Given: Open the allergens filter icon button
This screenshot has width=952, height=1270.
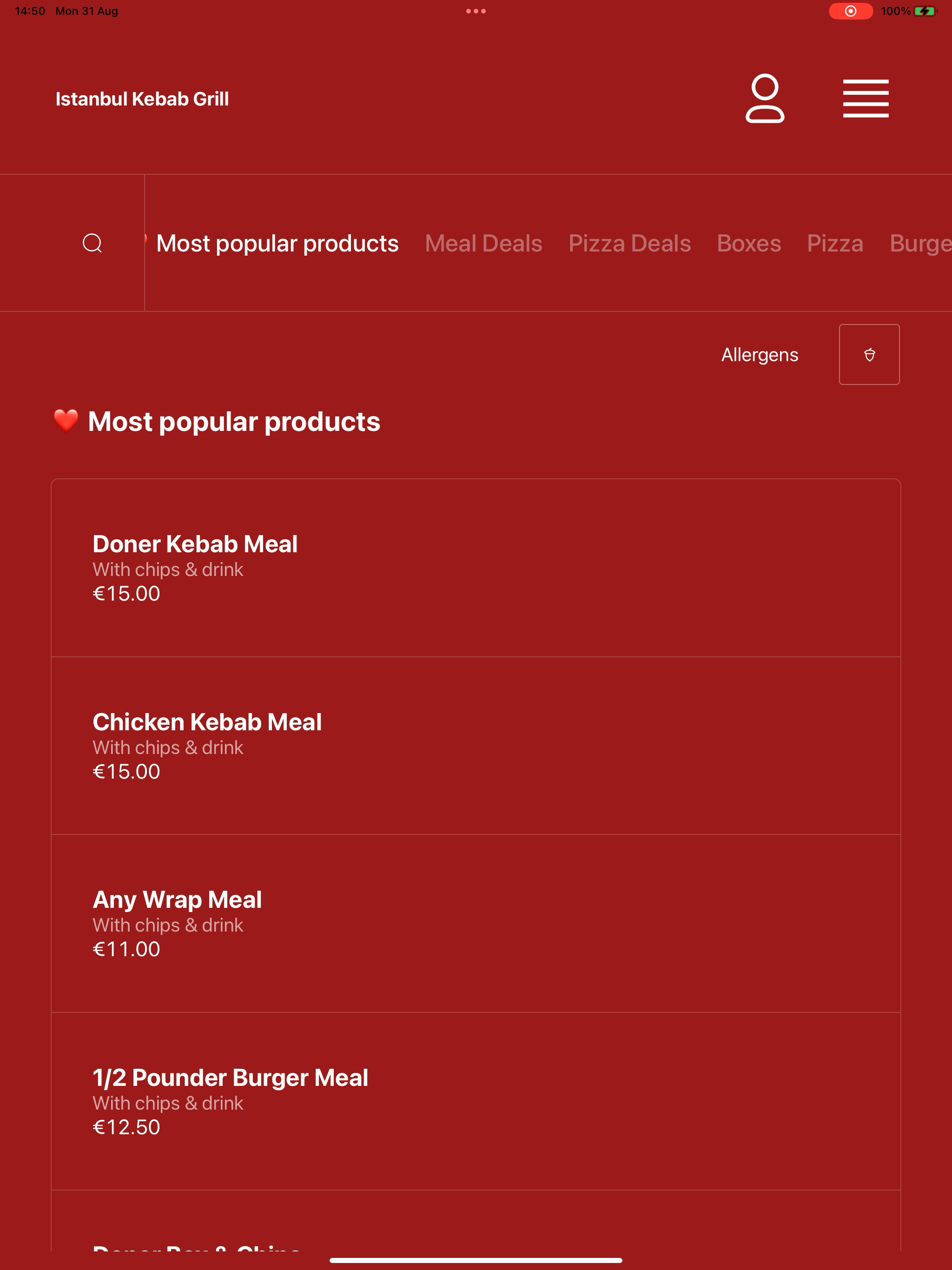Looking at the screenshot, I should click(869, 354).
